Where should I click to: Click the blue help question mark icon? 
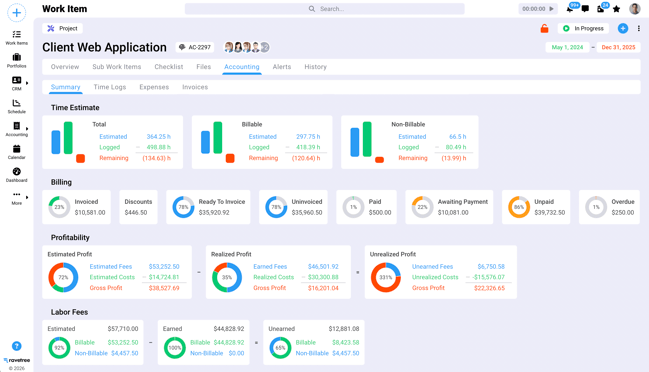(x=17, y=346)
